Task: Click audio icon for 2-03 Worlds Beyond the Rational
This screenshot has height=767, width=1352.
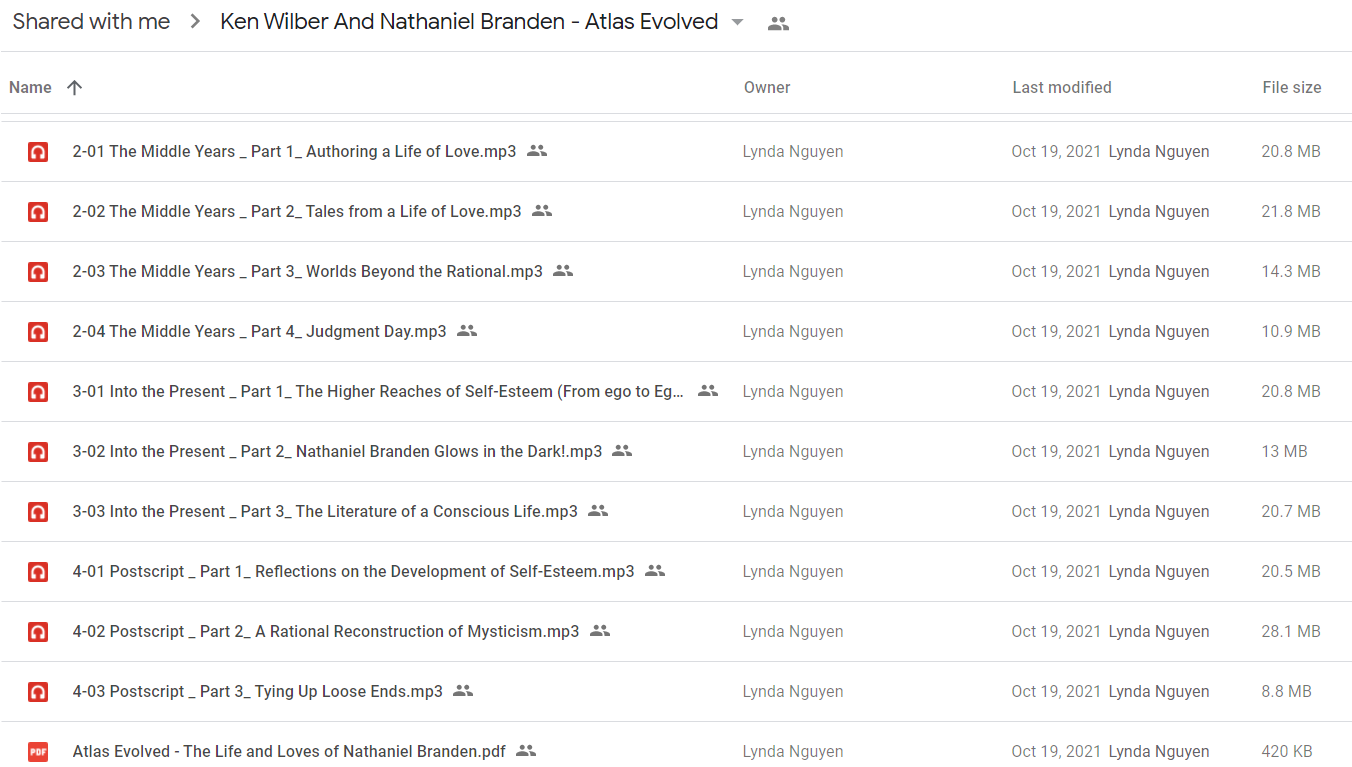Action: coord(38,272)
